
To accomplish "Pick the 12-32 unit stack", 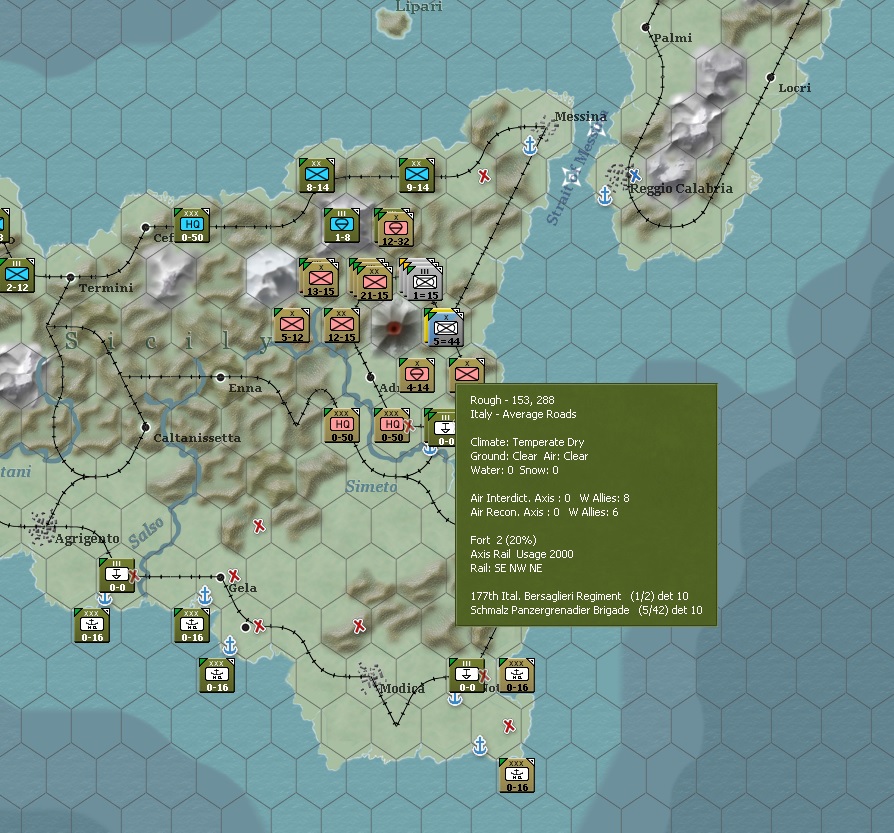I will [x=394, y=227].
